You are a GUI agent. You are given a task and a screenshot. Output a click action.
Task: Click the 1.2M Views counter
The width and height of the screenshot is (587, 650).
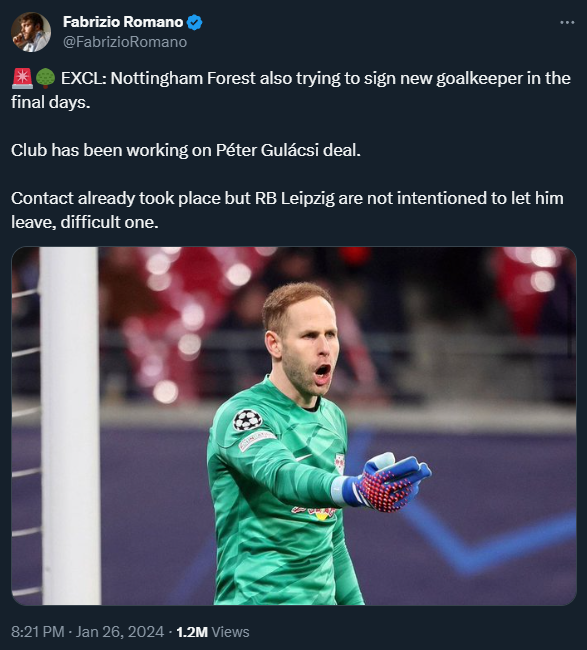(x=213, y=632)
